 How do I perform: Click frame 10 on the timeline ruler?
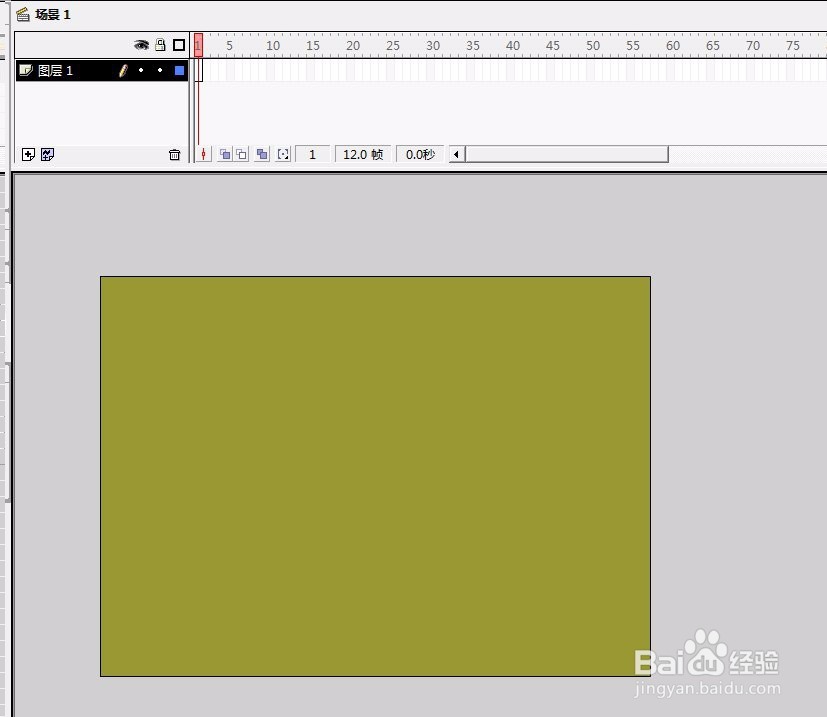[273, 45]
